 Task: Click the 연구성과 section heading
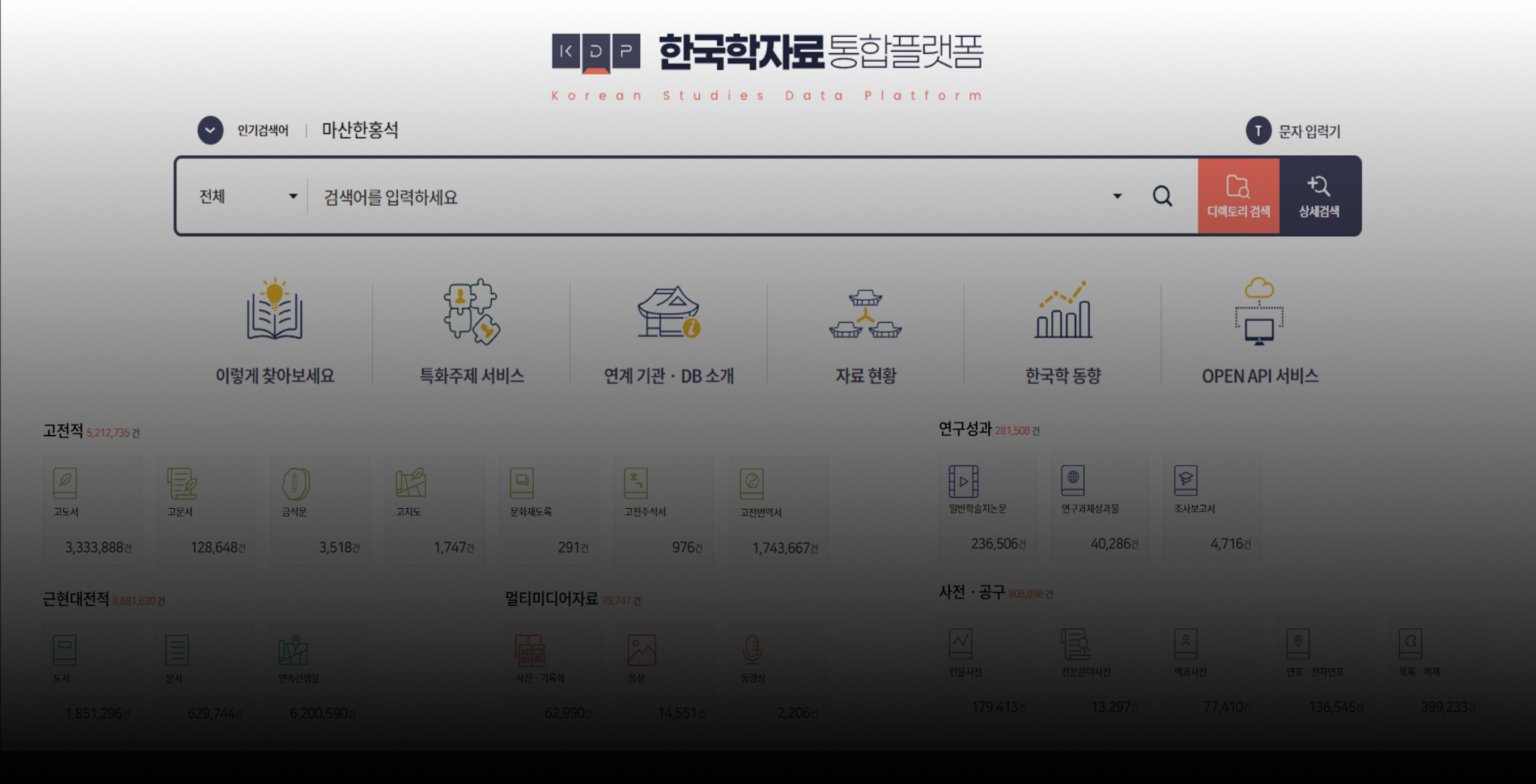[965, 428]
